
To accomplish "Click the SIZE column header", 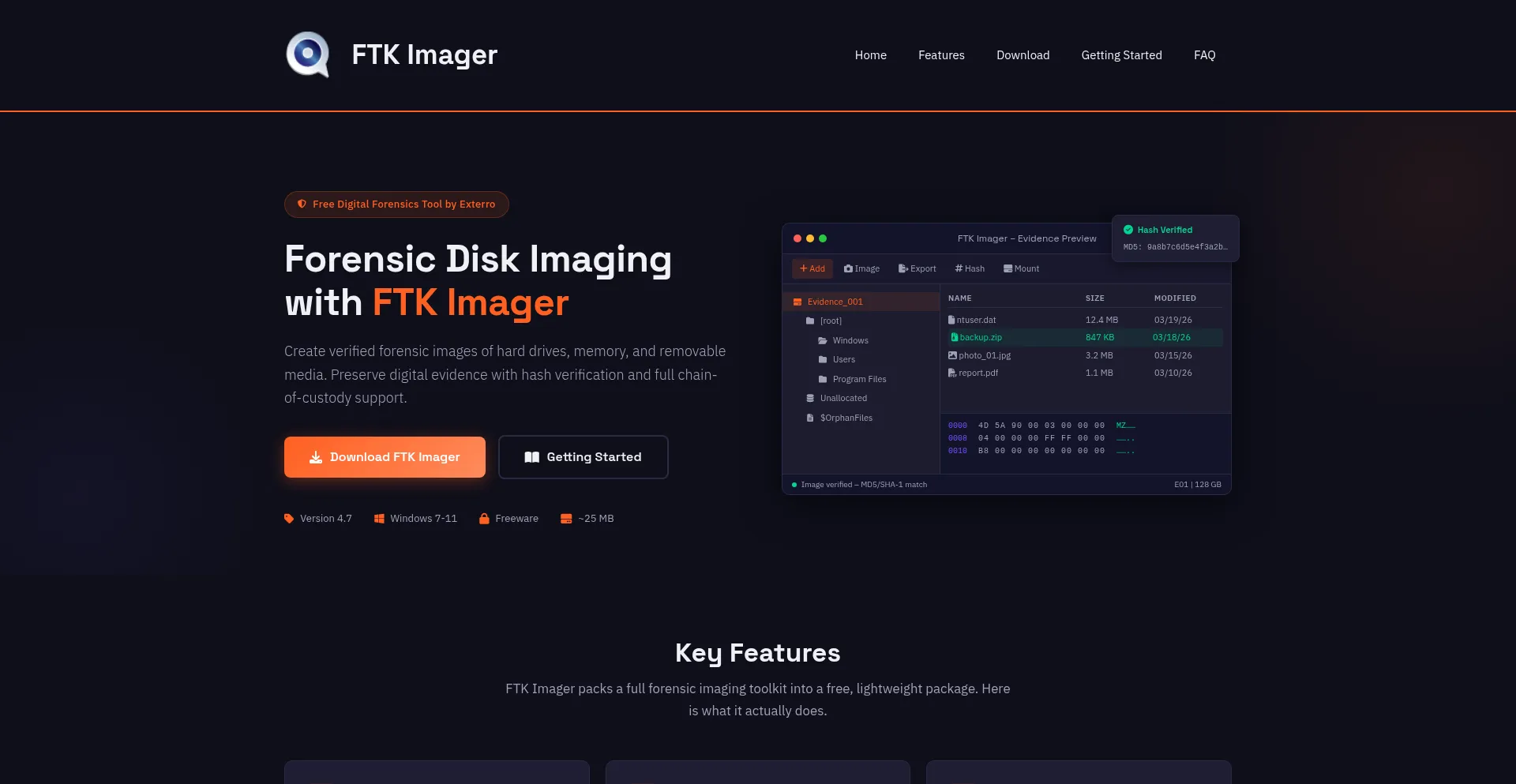I will click(1094, 298).
